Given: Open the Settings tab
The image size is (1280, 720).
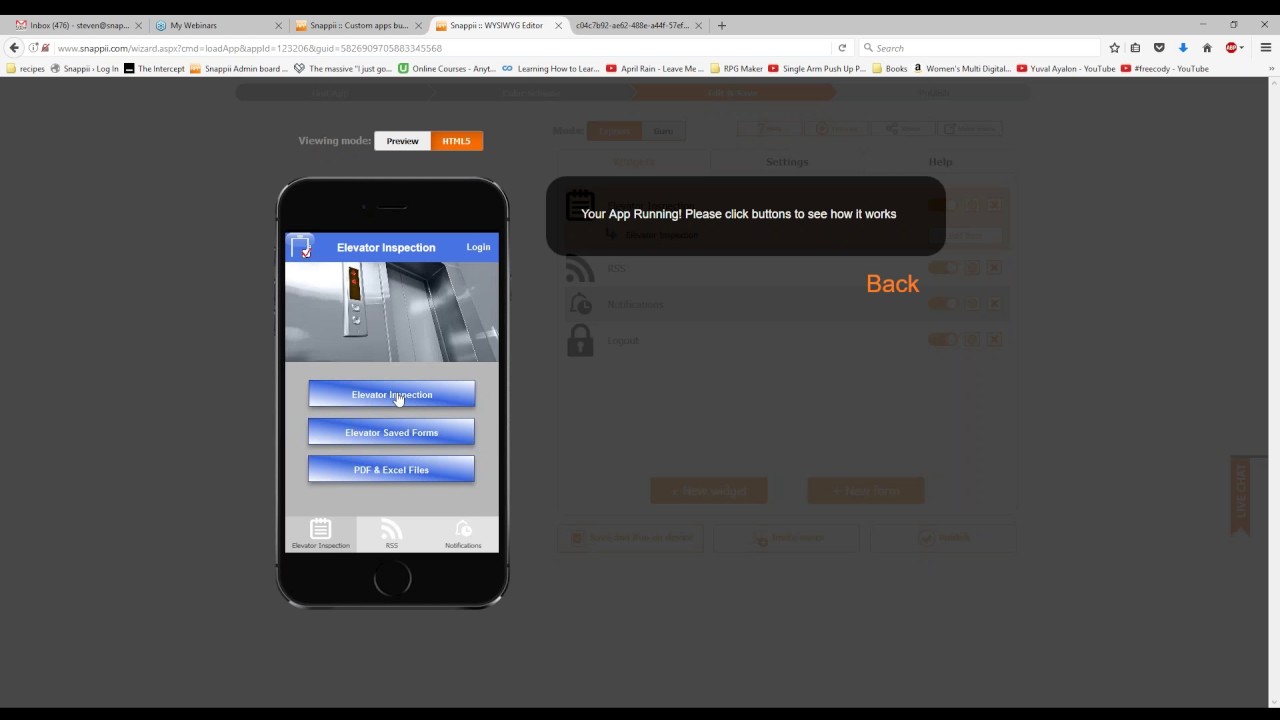Looking at the screenshot, I should click(787, 162).
